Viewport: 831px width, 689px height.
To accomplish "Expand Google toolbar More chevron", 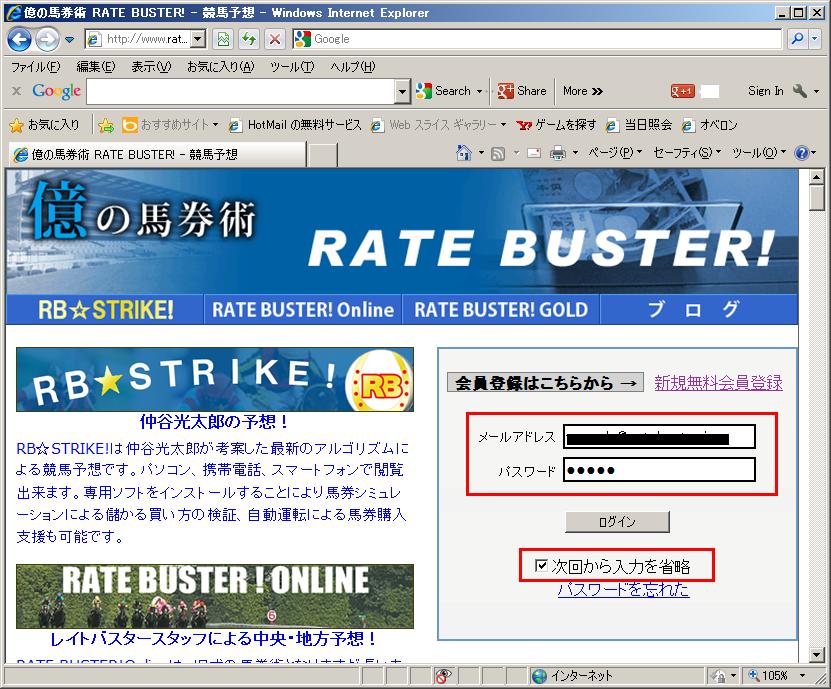I will pos(583,91).
